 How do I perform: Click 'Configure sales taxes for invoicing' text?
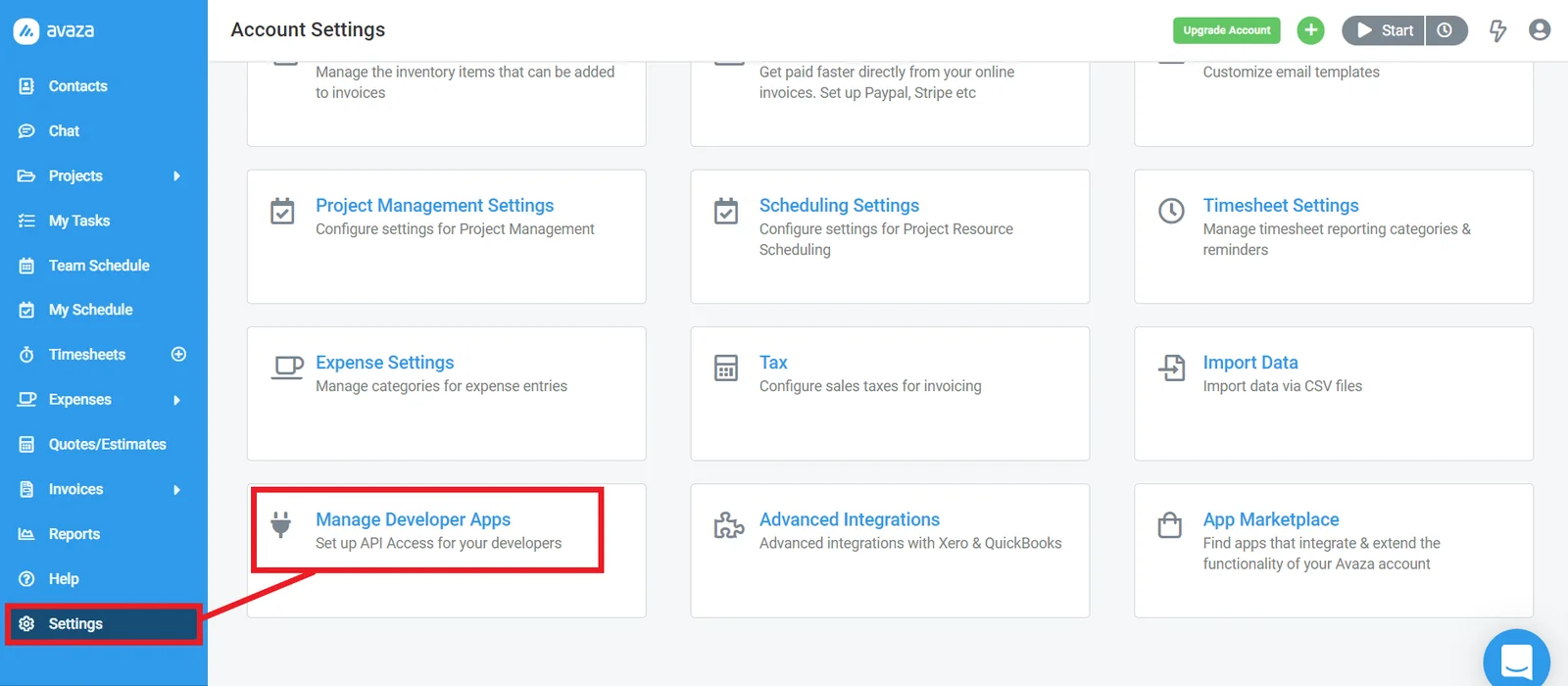click(x=870, y=386)
